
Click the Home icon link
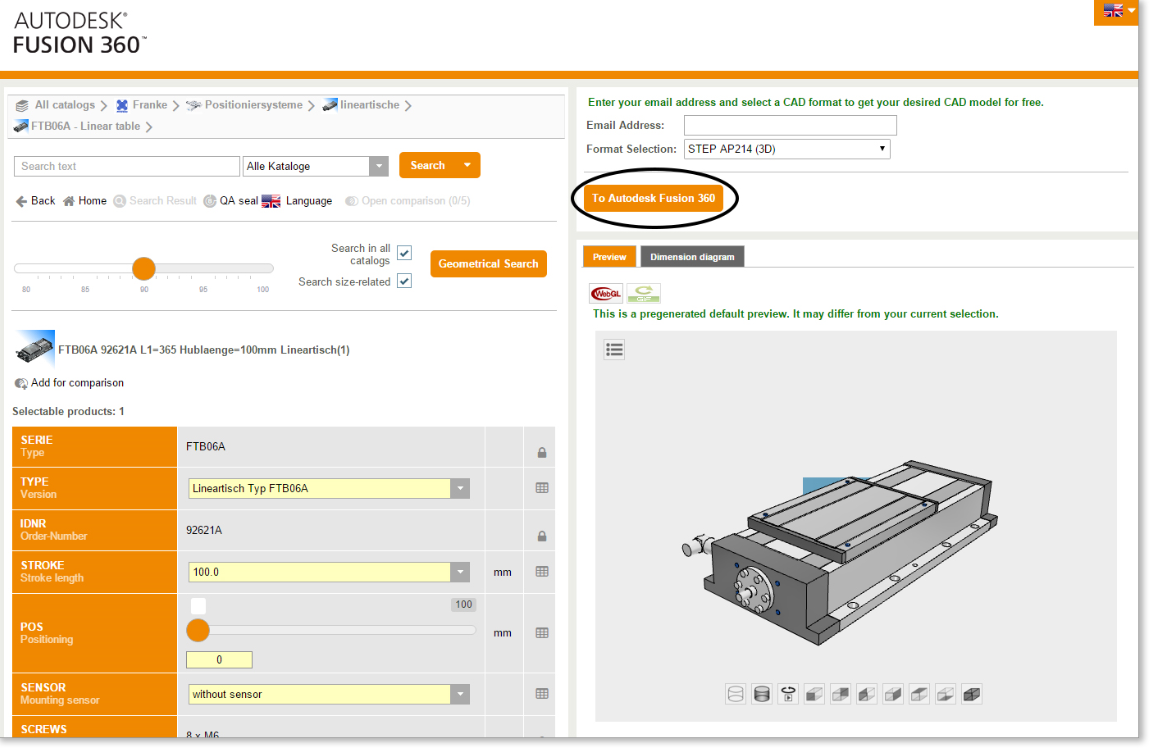pos(84,201)
